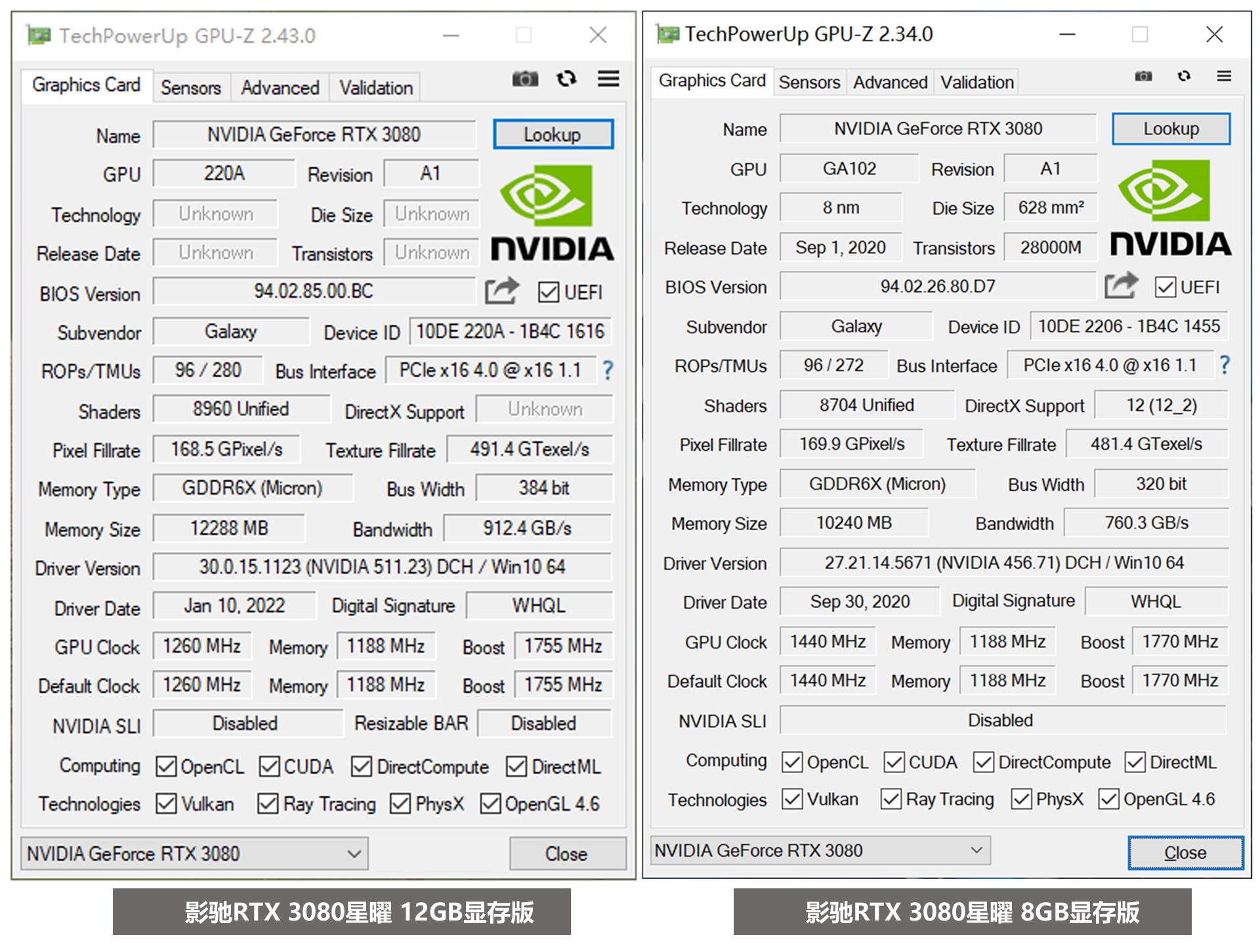
Task: Open the hamburger menu in GPU-Z 2.43.0
Action: tap(608, 79)
